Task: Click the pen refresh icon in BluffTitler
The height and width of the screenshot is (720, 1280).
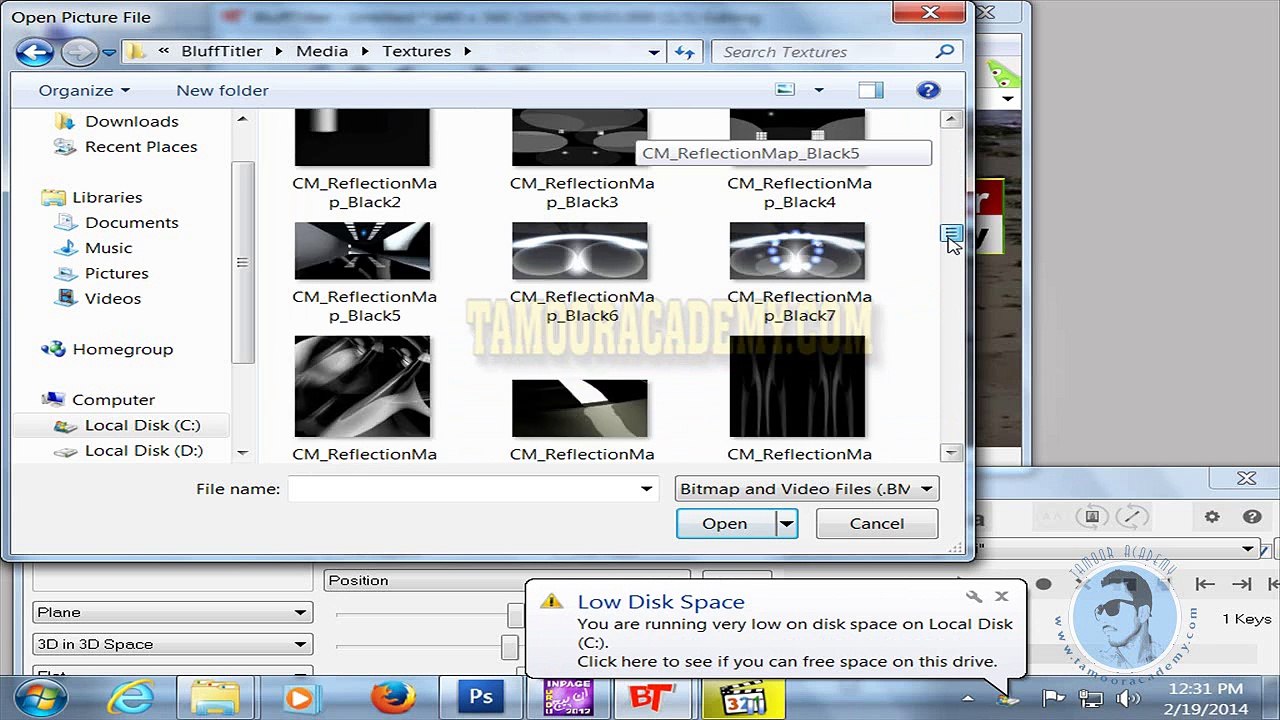Action: pos(1132,517)
